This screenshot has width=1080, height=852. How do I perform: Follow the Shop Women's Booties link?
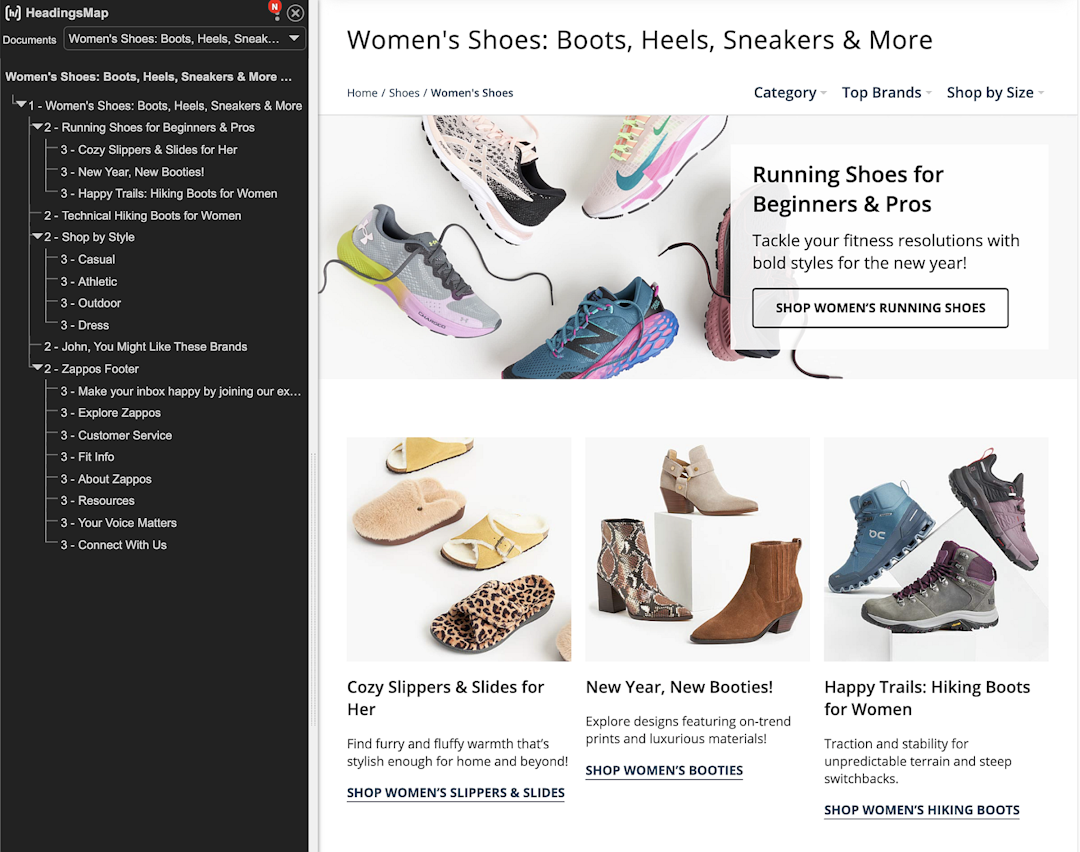coord(664,771)
